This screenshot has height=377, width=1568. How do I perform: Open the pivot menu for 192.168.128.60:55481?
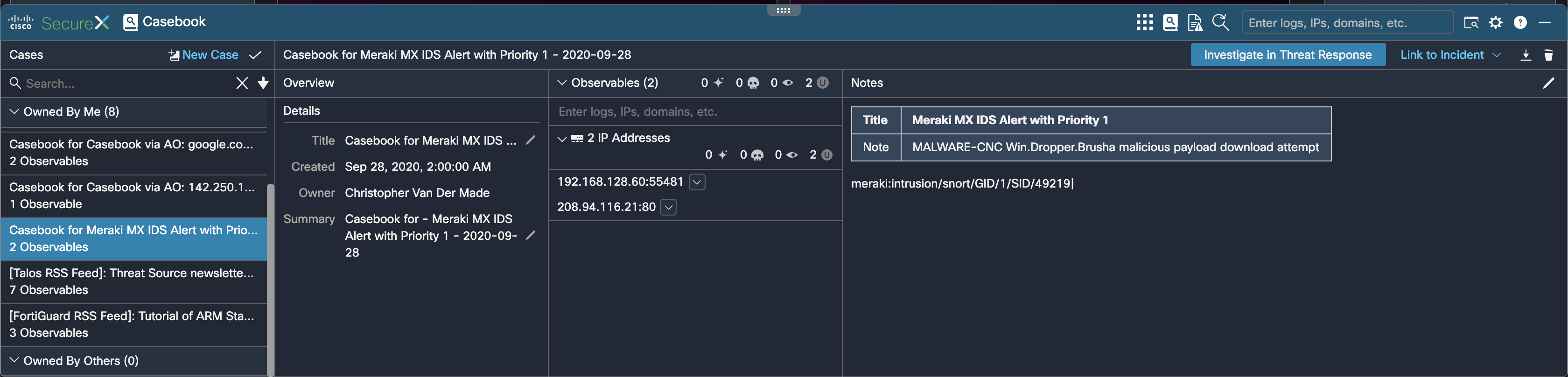point(697,182)
